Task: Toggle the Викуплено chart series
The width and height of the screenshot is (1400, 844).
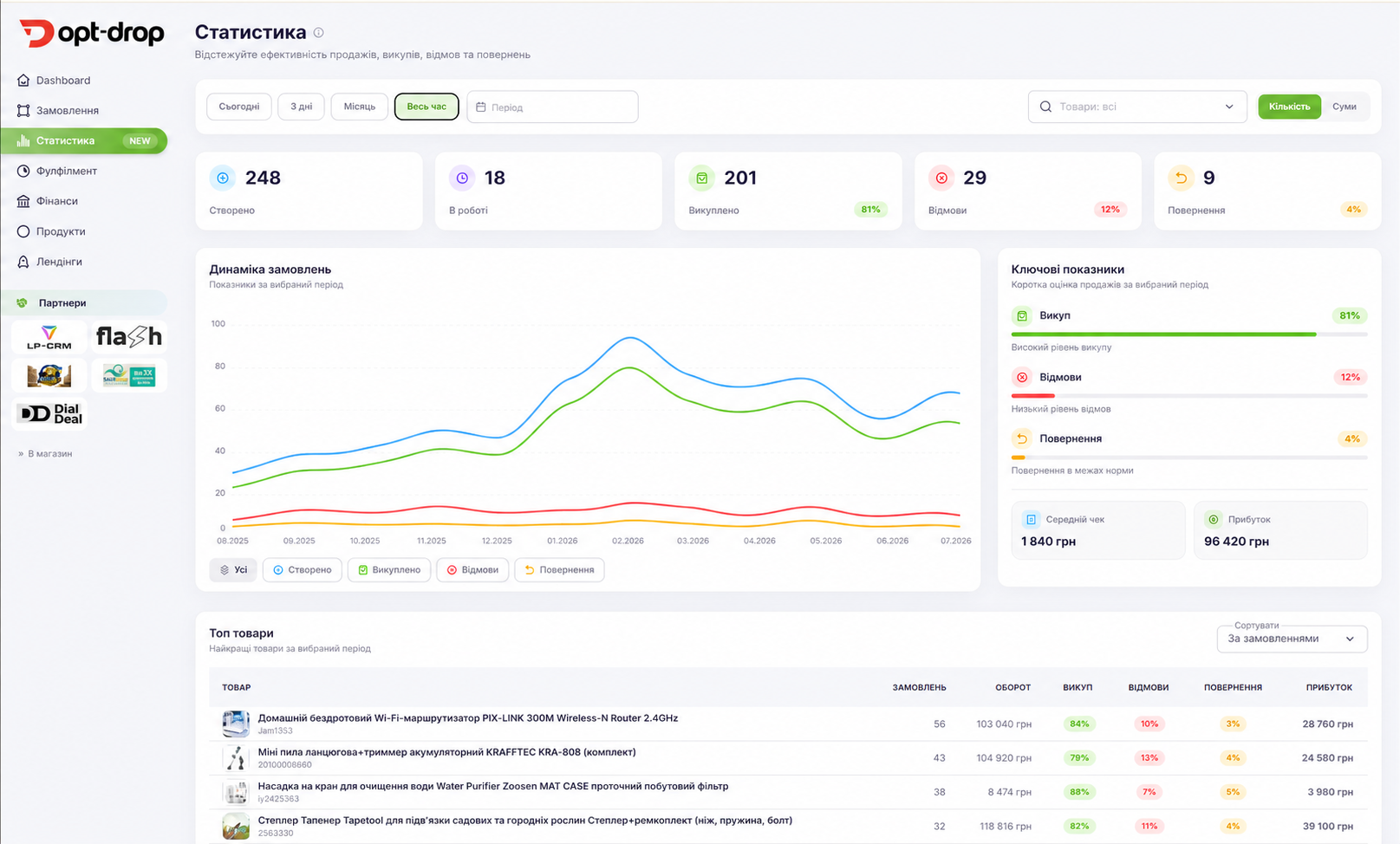Action: (x=389, y=570)
